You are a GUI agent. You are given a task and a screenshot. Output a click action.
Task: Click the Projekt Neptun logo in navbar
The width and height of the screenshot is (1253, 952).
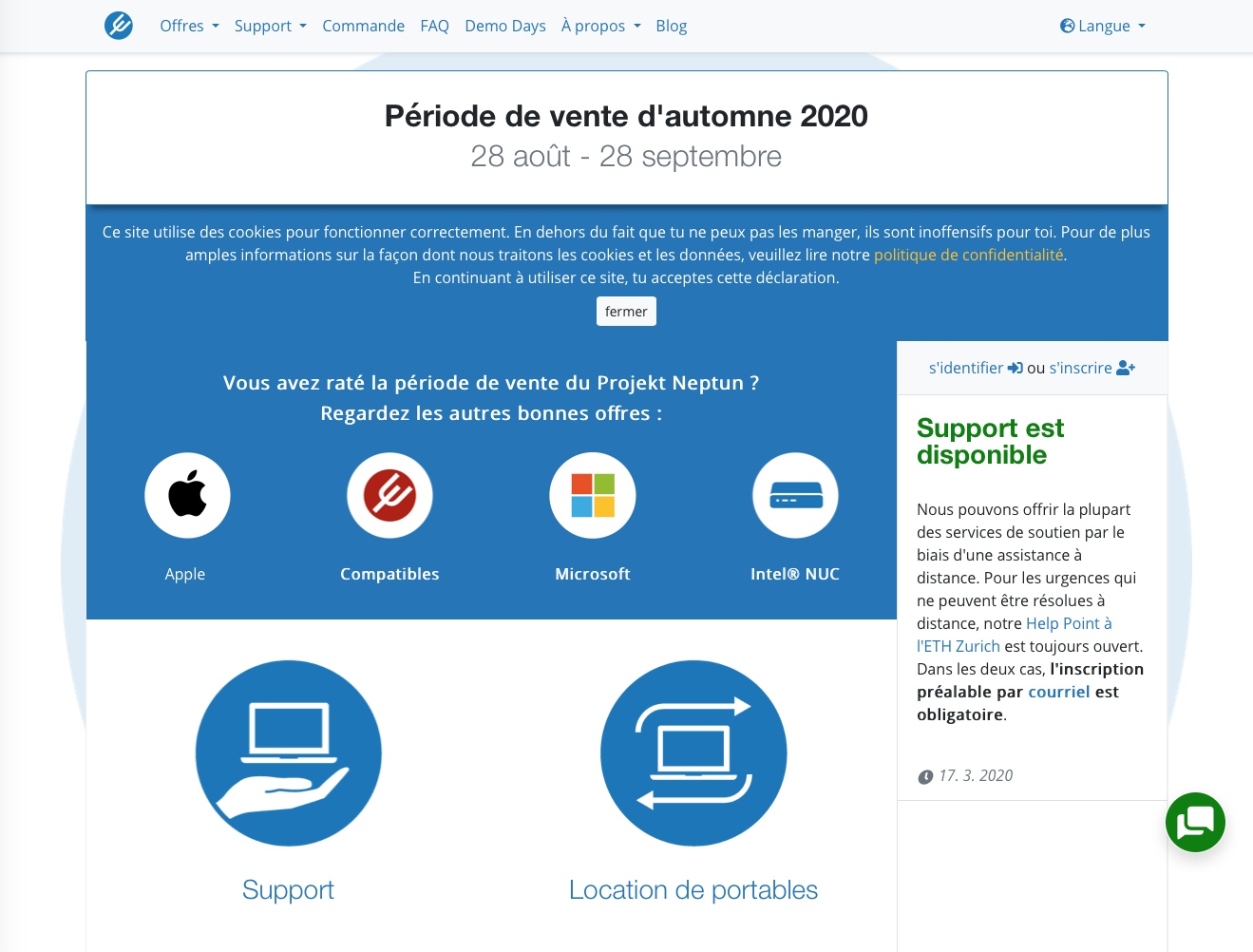119,26
